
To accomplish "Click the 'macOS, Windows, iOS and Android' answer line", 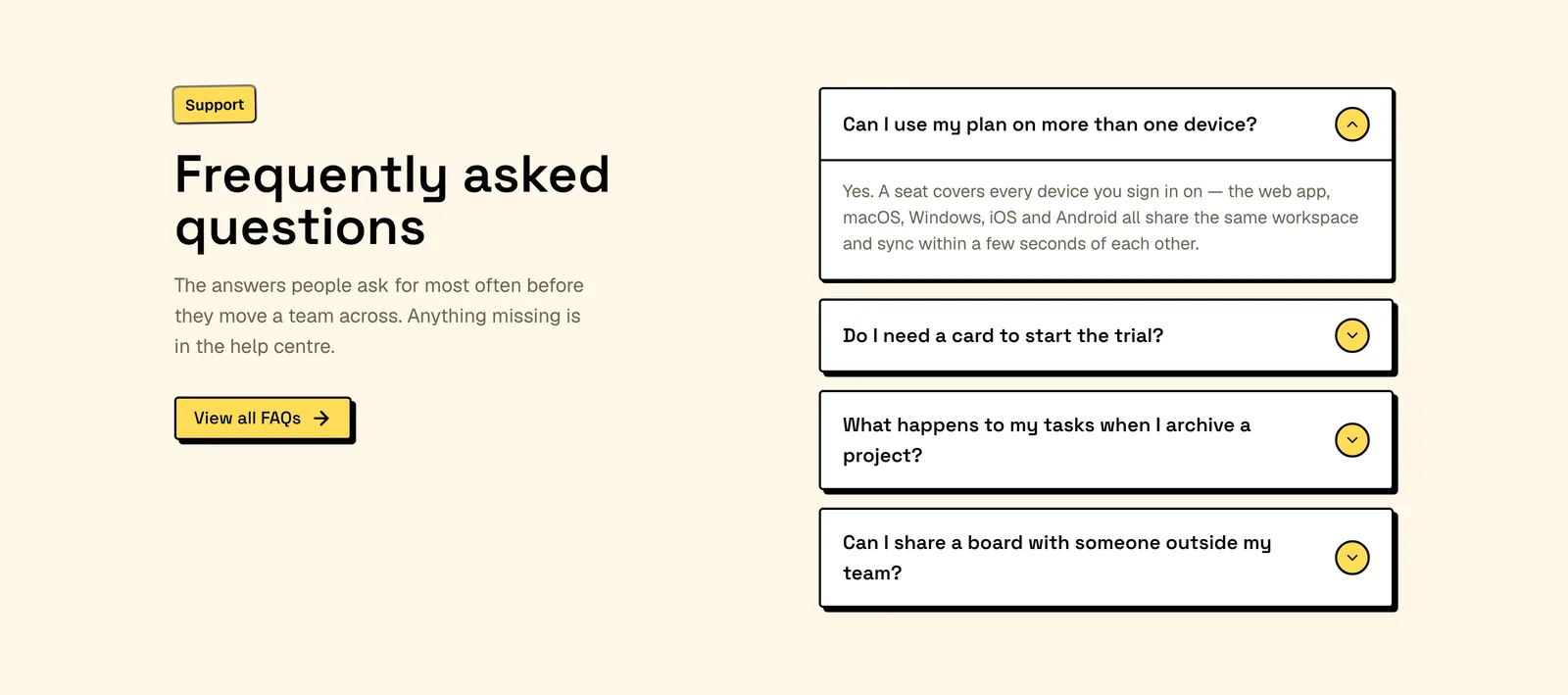I will (x=1101, y=218).
